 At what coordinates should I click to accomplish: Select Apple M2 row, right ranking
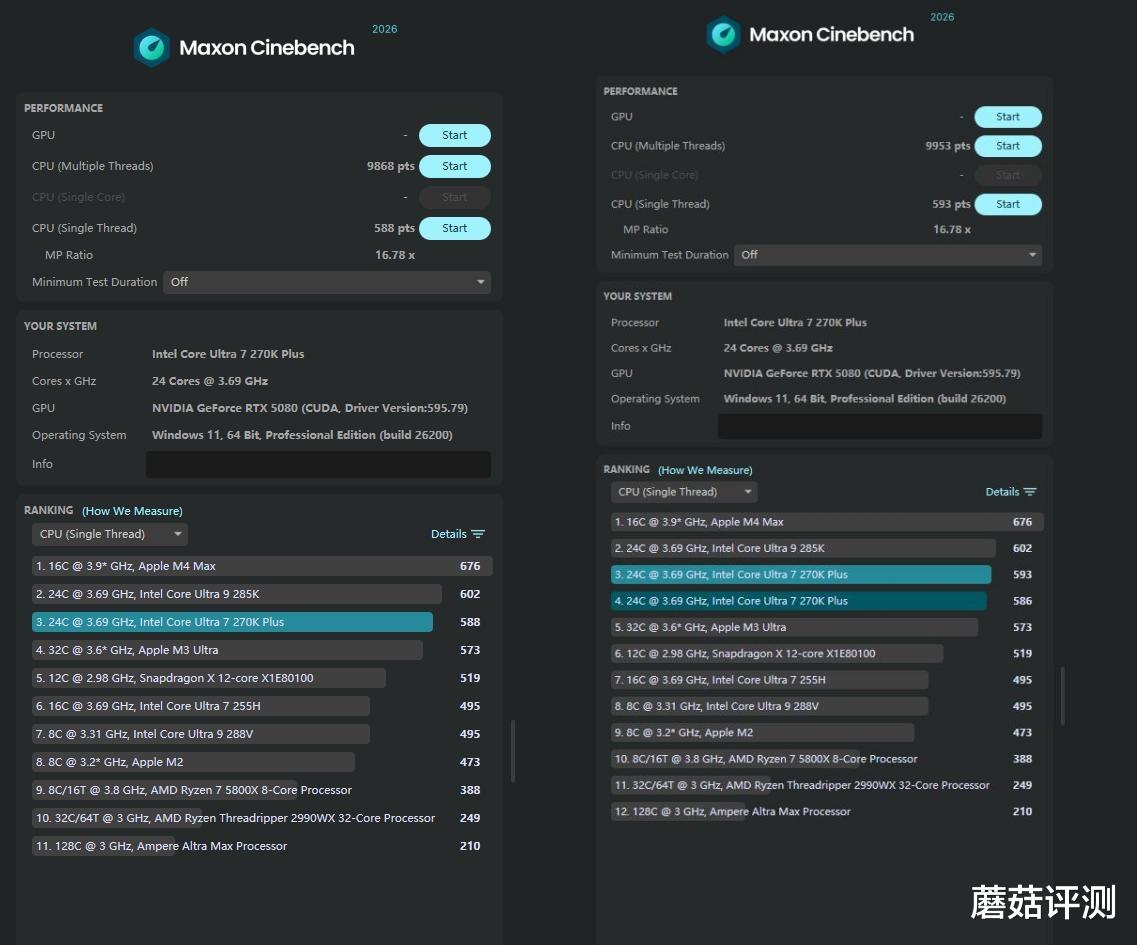click(827, 733)
